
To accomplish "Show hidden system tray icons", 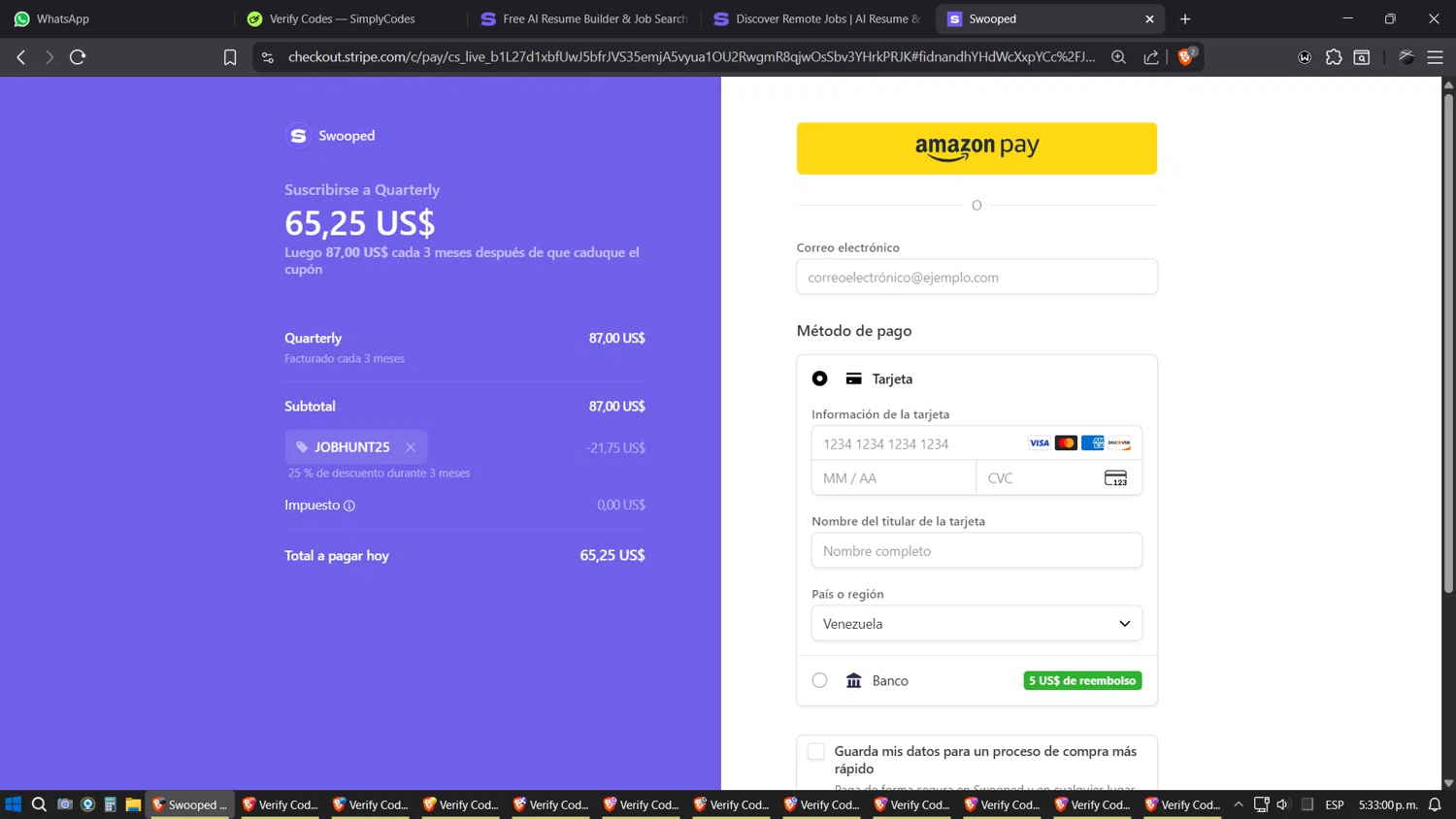I will point(1239,804).
